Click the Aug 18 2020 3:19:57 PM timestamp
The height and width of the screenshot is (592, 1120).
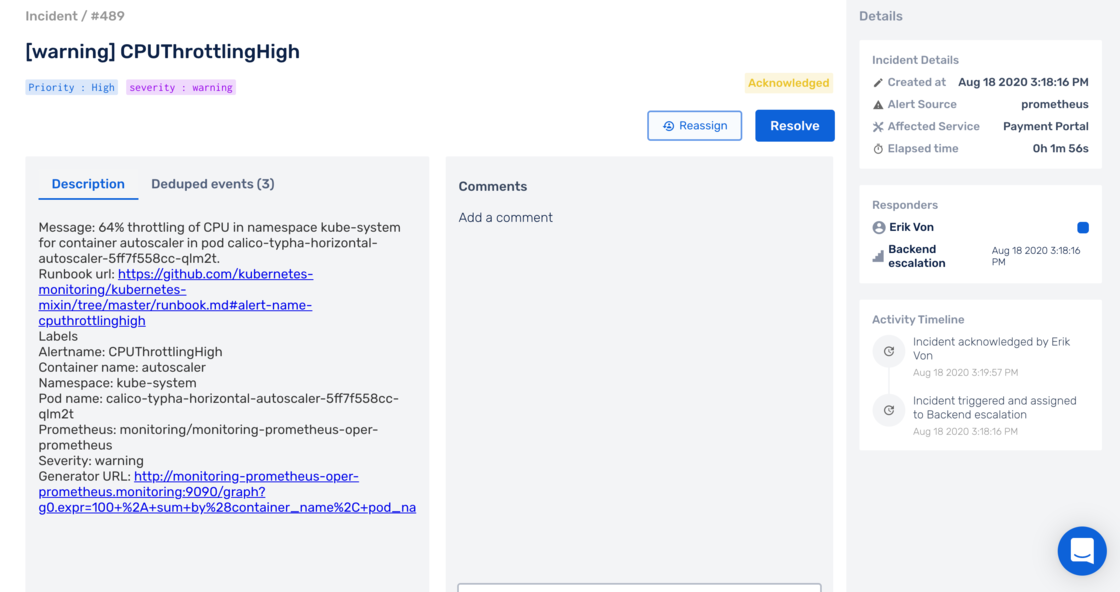966,373
